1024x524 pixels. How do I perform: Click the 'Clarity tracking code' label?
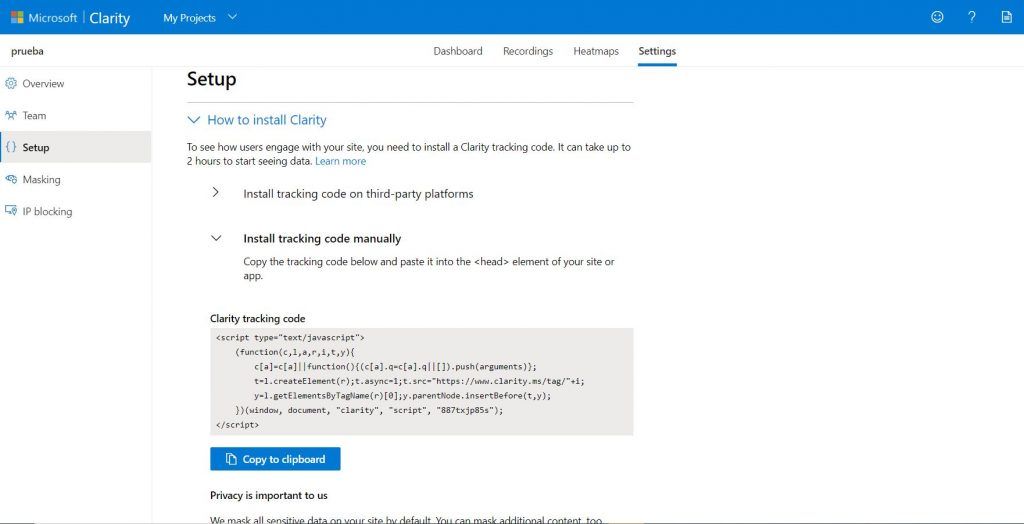pyautogui.click(x=257, y=319)
